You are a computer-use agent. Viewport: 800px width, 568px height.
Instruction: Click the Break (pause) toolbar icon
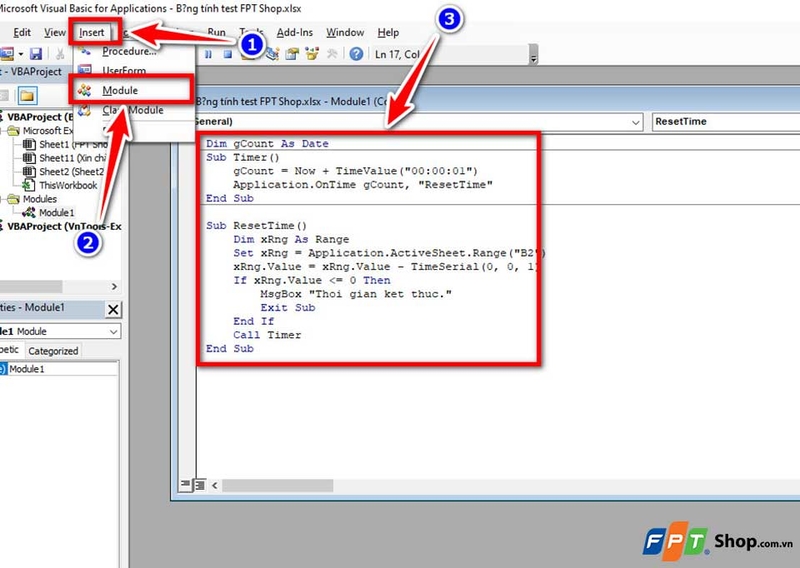208,54
